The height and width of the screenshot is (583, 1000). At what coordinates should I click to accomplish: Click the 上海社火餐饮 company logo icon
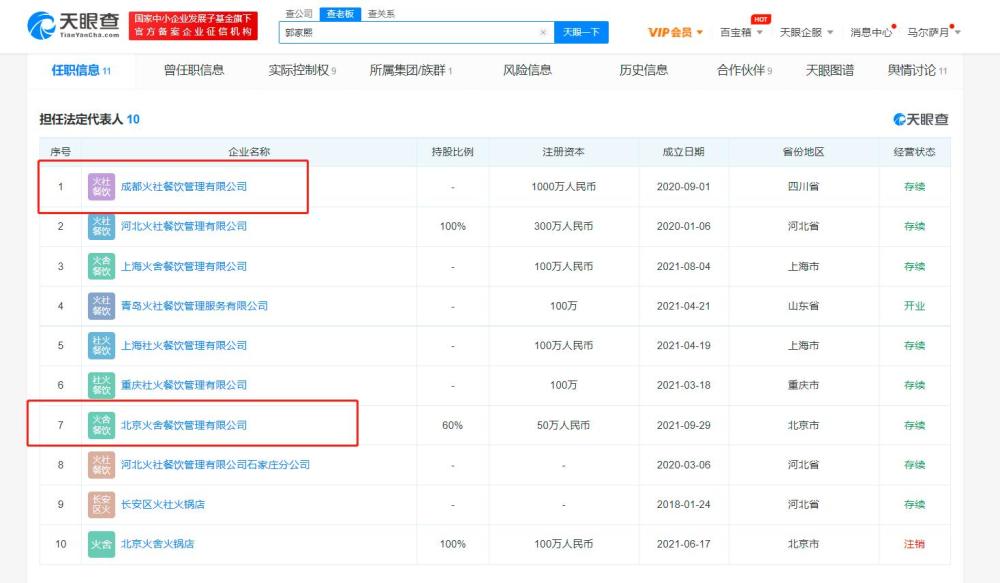[101, 346]
